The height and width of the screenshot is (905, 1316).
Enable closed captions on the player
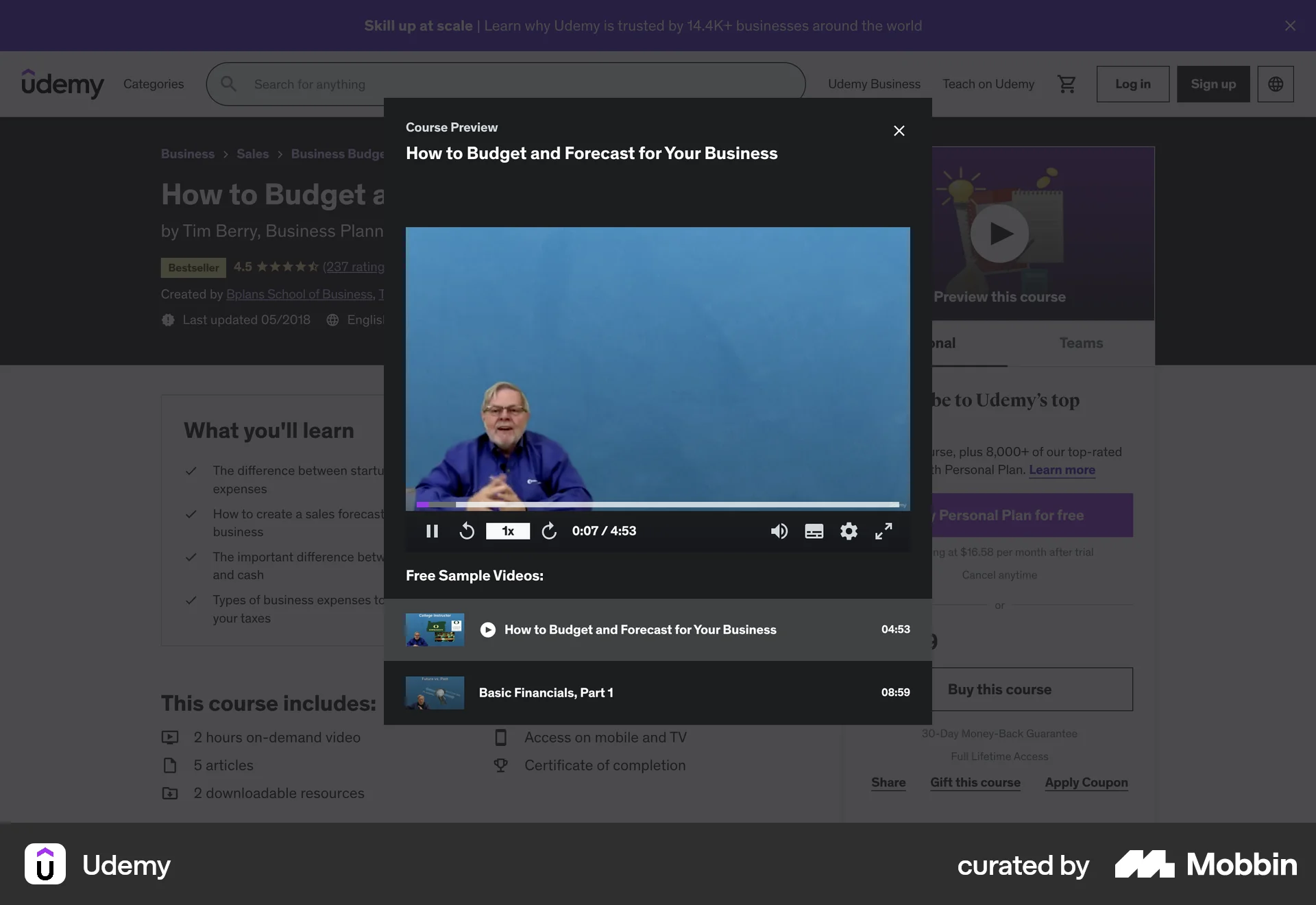[814, 531]
